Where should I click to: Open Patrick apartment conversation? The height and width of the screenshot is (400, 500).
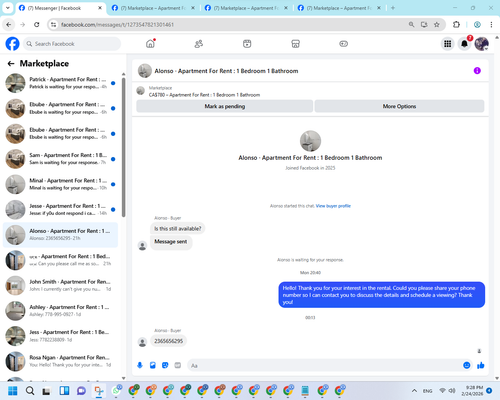point(60,83)
